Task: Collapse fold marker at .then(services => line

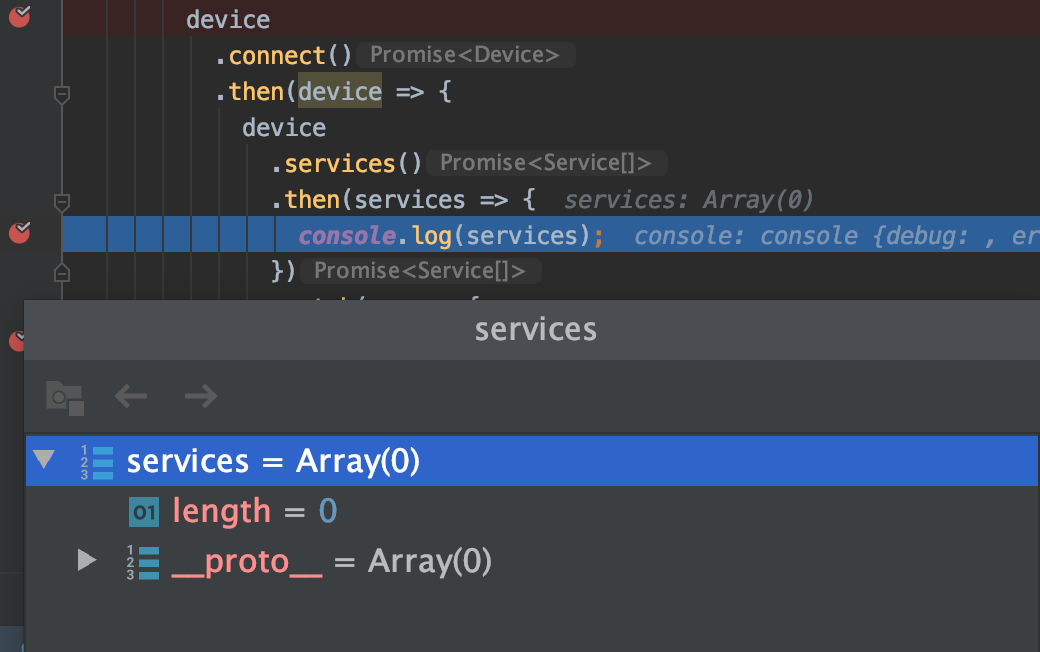Action: (62, 202)
